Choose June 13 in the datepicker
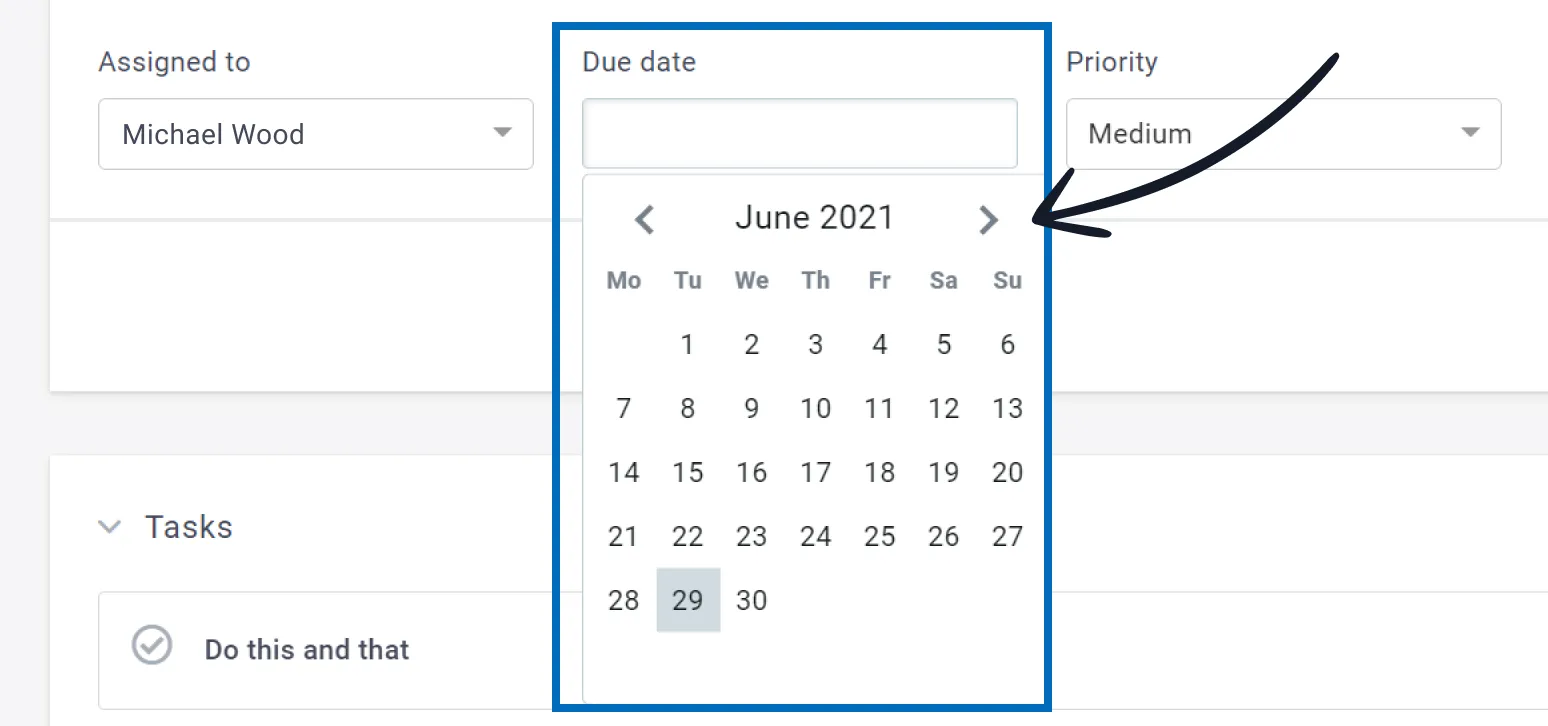 pyautogui.click(x=1008, y=408)
